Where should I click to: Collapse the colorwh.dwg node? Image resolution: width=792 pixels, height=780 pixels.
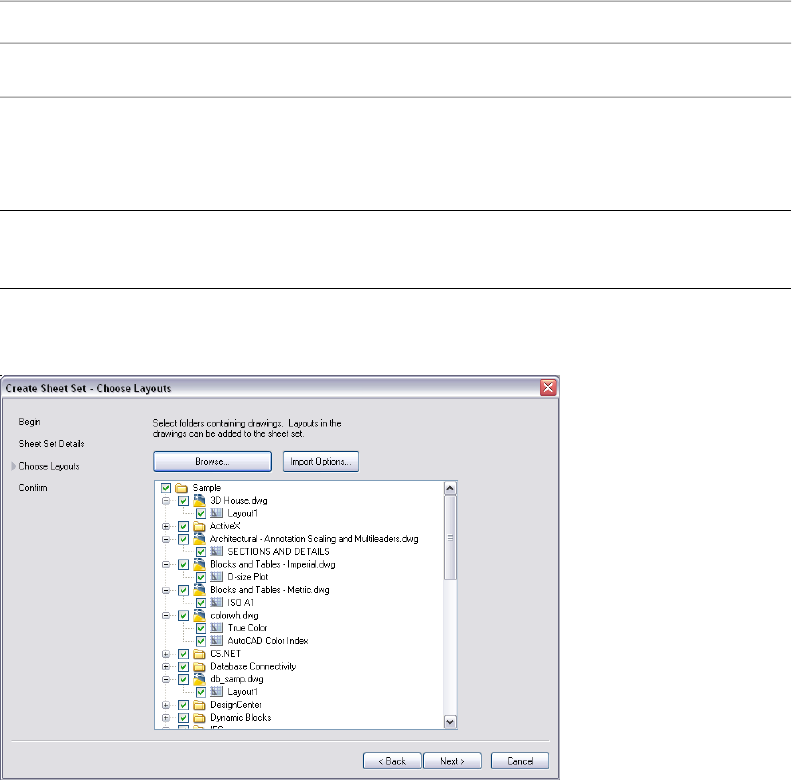point(166,615)
